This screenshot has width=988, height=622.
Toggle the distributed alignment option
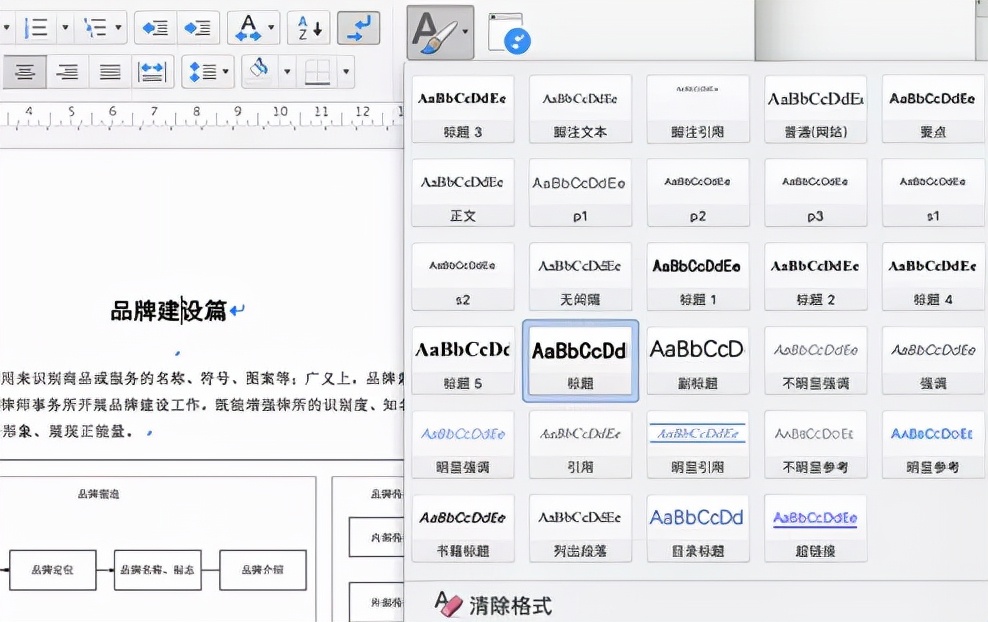[x=151, y=72]
